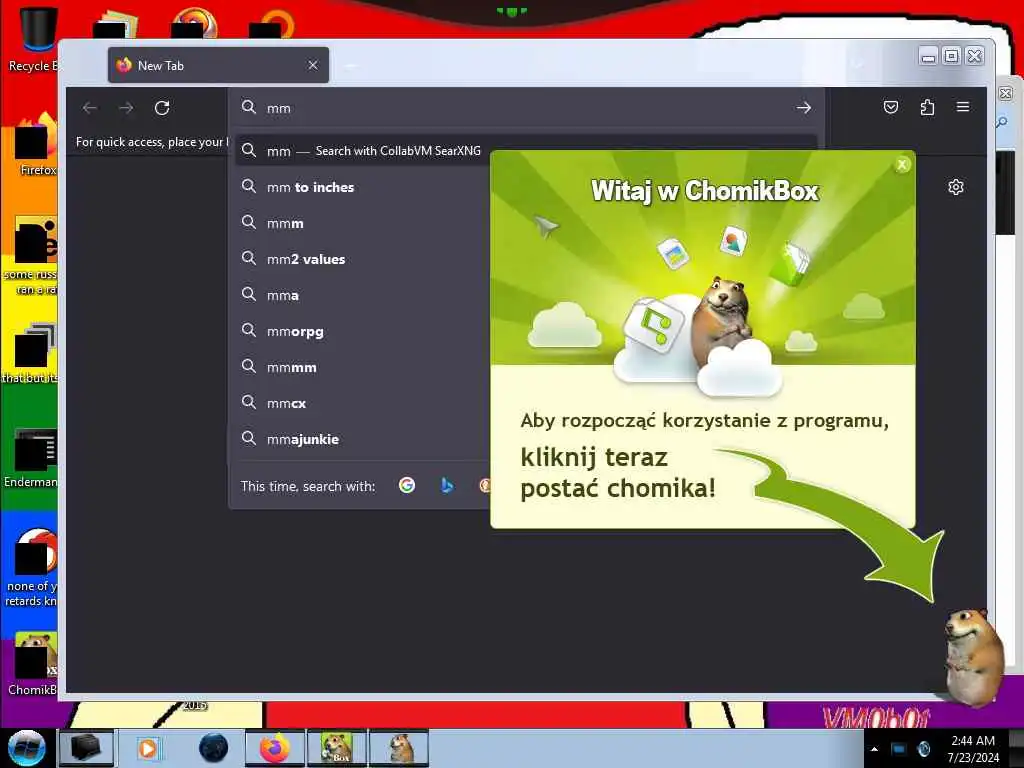
Task: Close the New Tab tab
Action: click(x=313, y=65)
